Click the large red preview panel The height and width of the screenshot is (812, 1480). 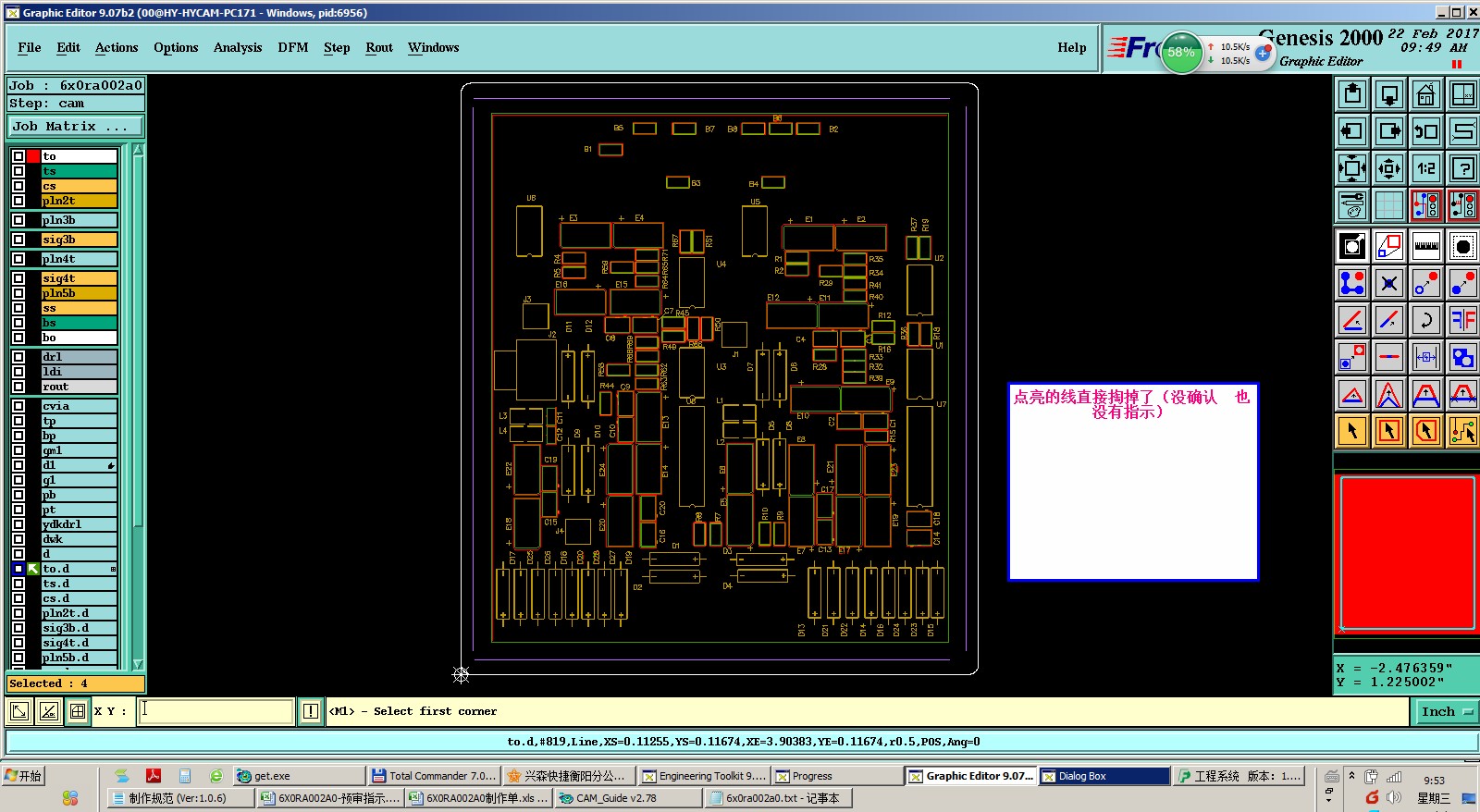point(1407,553)
